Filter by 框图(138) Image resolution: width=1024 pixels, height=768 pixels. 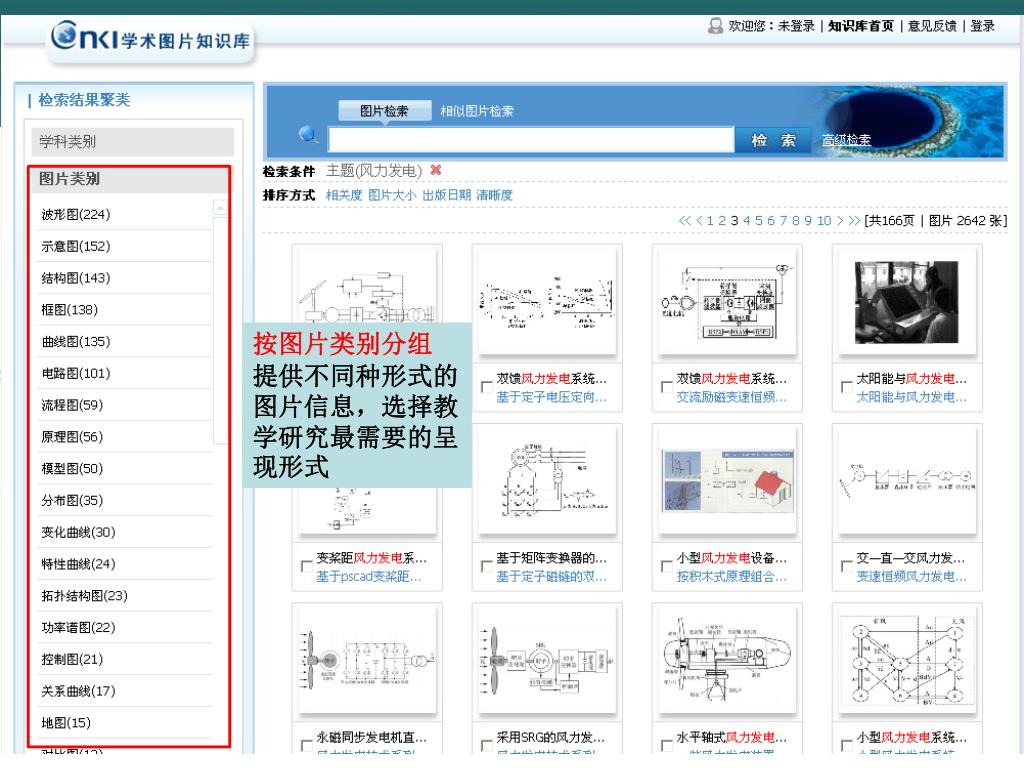tap(69, 310)
